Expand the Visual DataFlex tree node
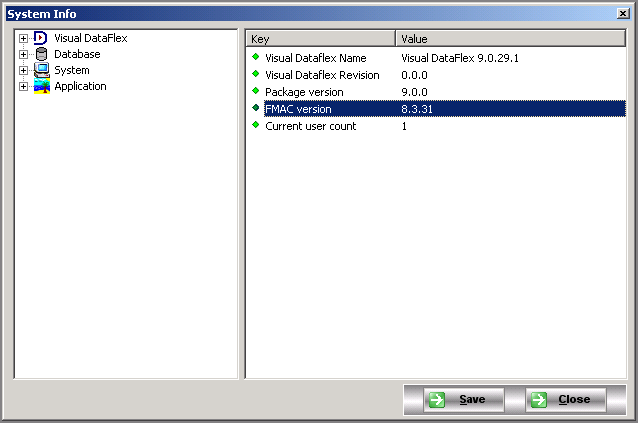638x423 pixels. coord(24,38)
